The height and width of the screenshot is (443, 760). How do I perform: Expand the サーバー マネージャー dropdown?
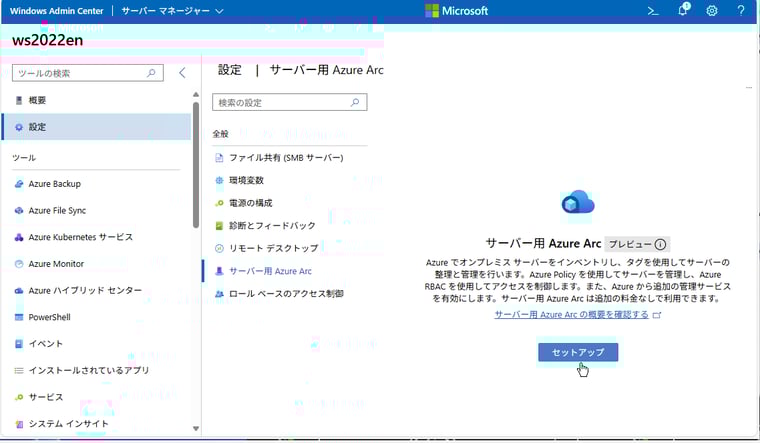coord(172,11)
